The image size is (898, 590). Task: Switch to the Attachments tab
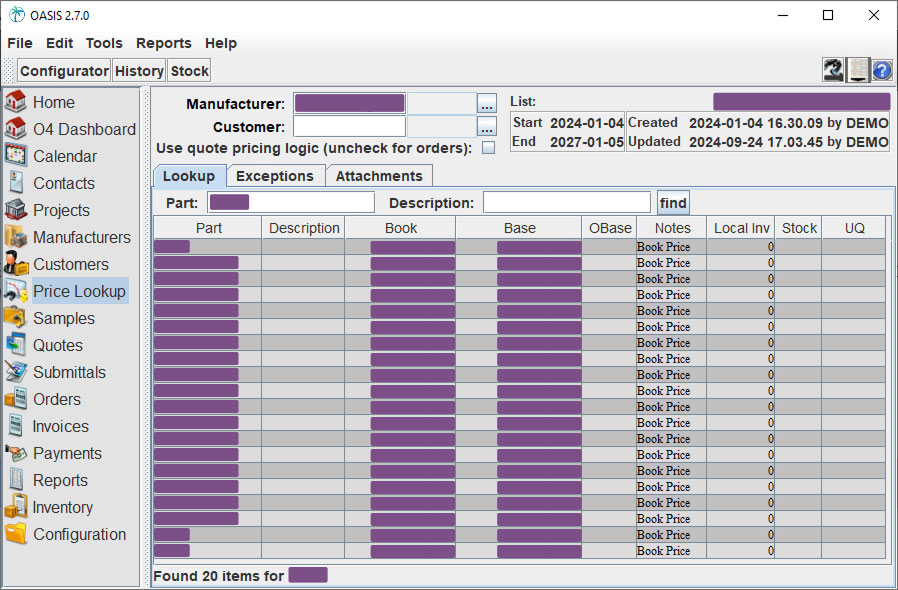tap(379, 176)
